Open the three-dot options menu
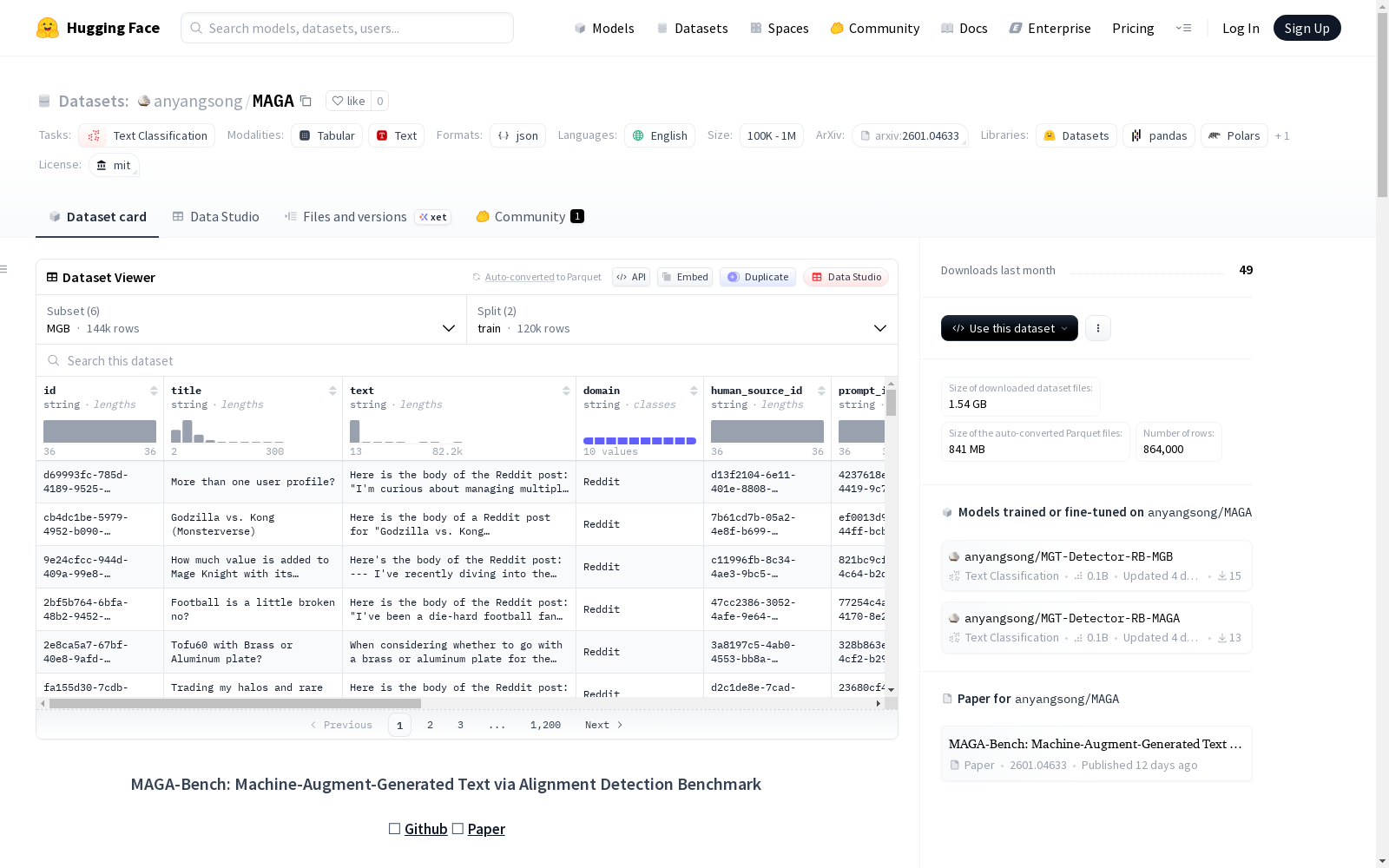Screen dimensions: 1389x868 (x=1098, y=328)
